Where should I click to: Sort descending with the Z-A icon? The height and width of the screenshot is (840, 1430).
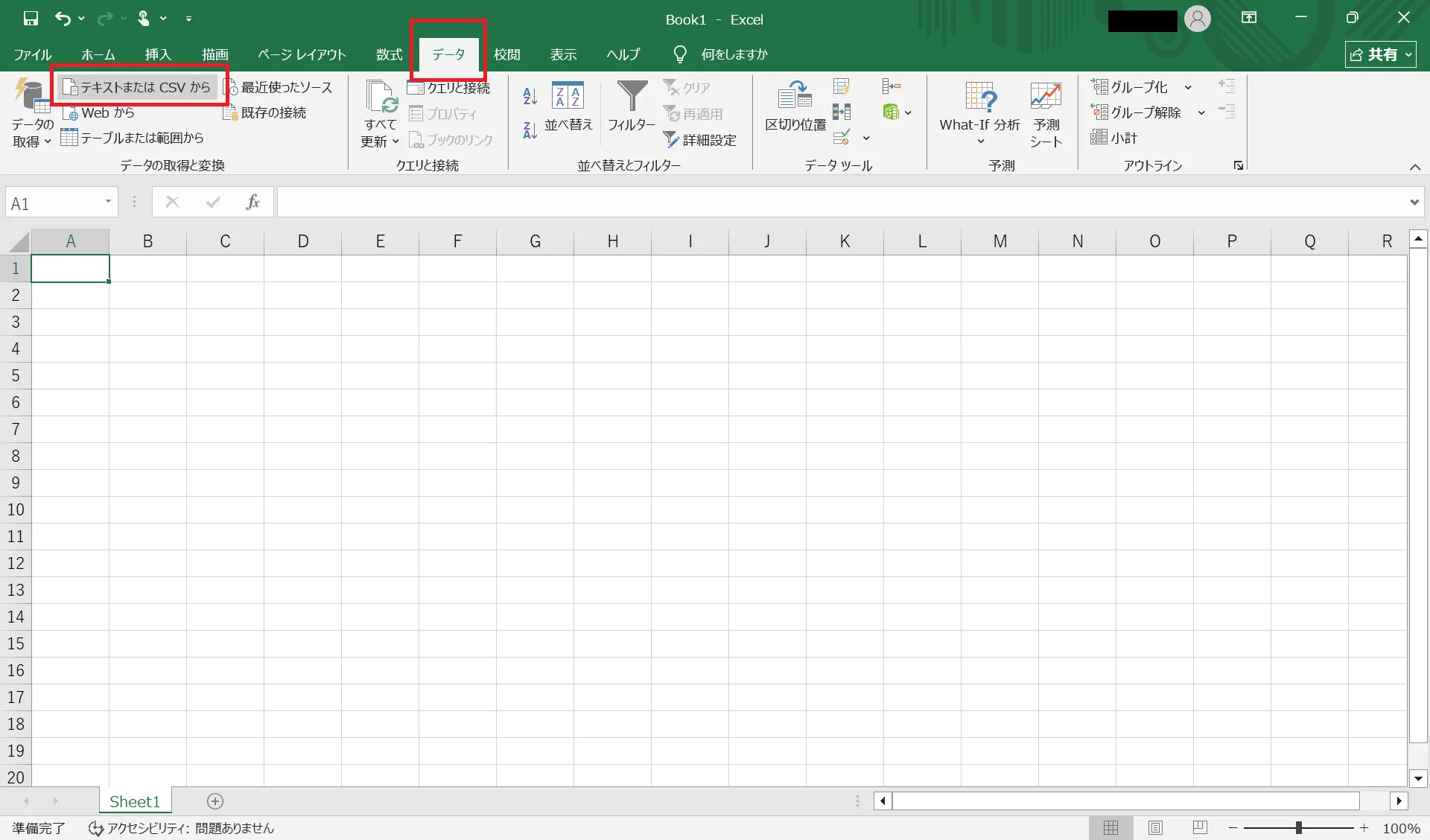530,130
